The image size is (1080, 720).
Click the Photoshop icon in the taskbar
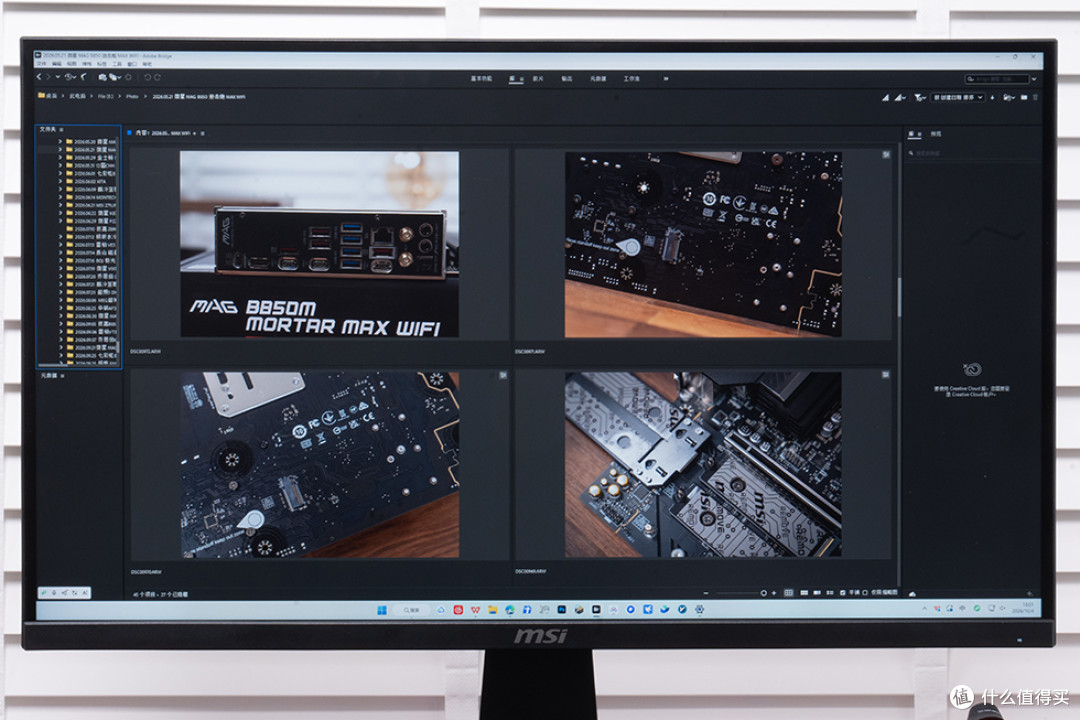click(561, 610)
